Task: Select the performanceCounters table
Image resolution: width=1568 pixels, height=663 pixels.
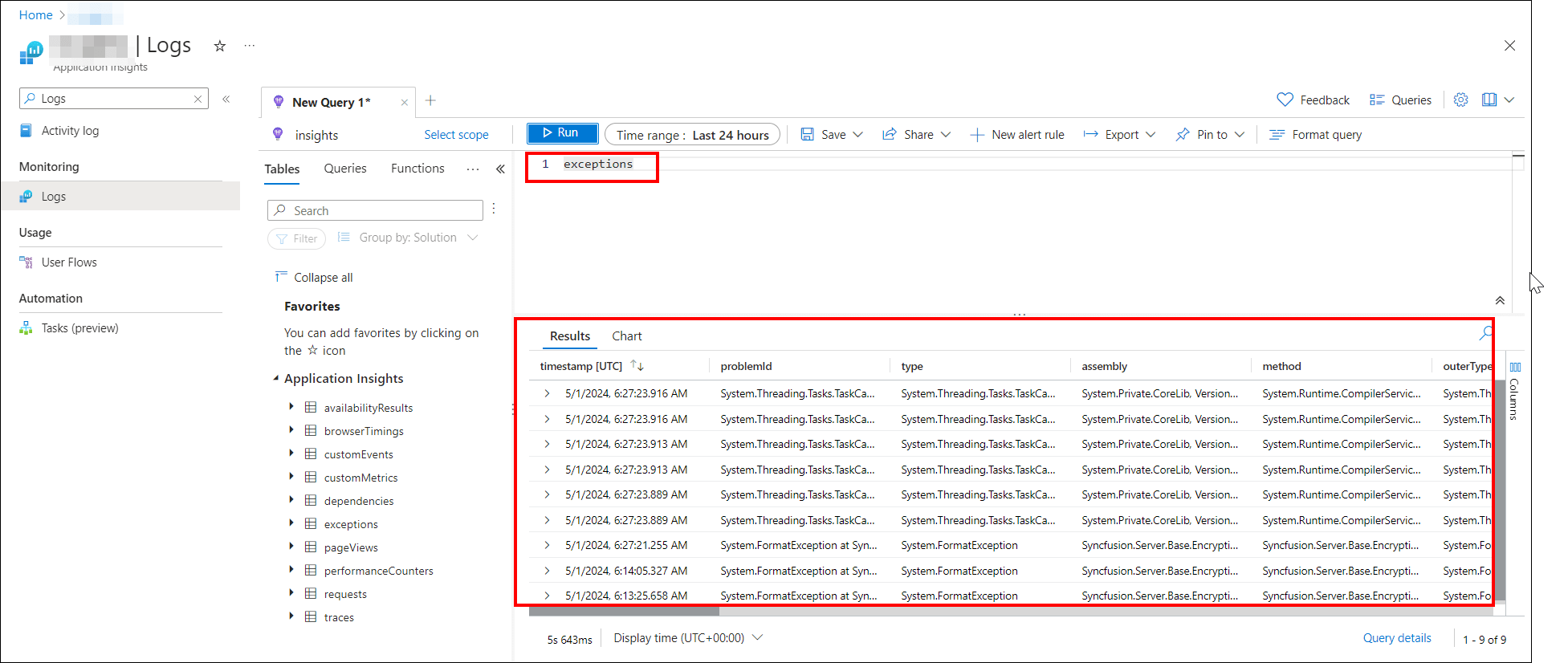Action: pyautogui.click(x=378, y=571)
